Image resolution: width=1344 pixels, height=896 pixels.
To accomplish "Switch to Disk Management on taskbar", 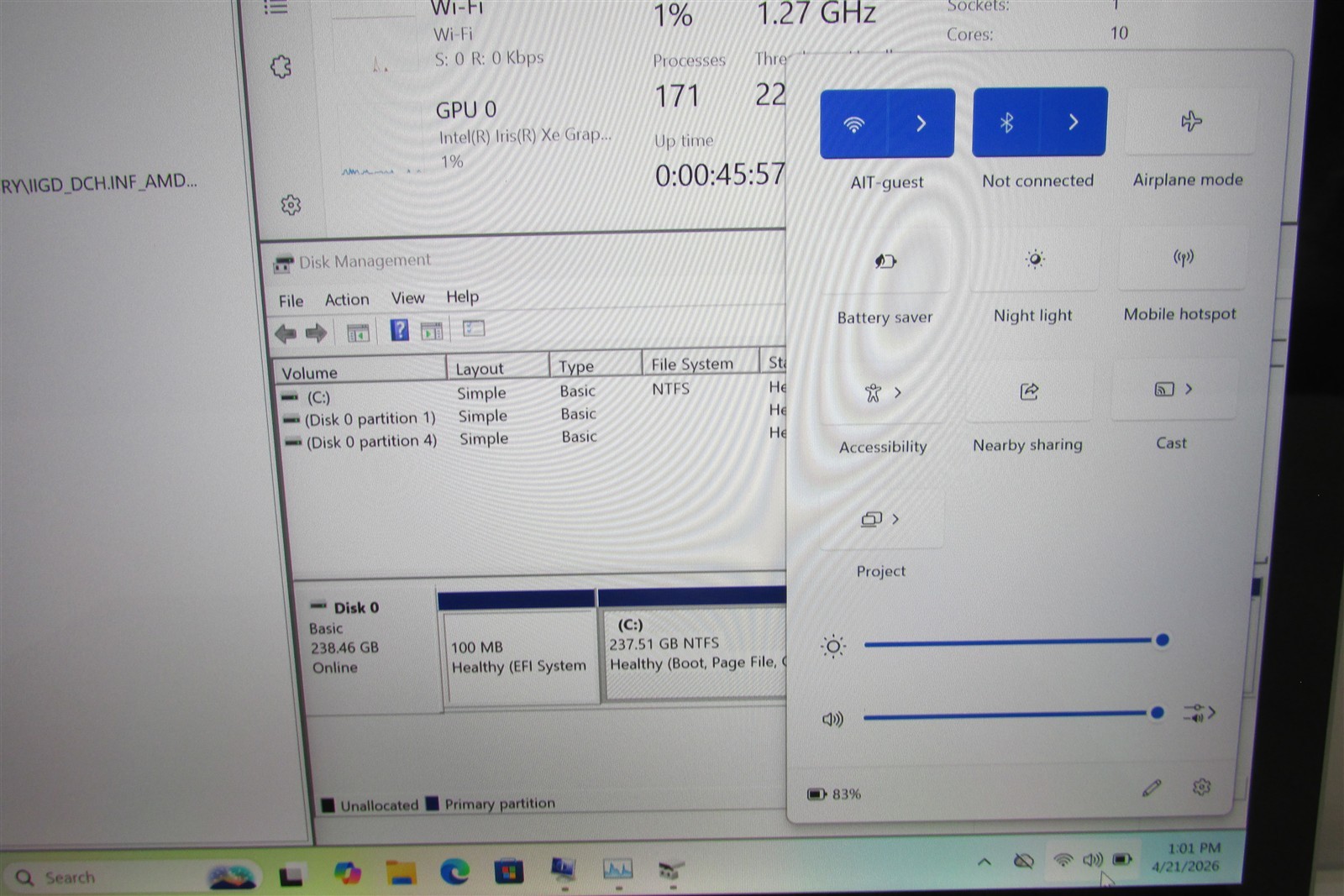I will (670, 869).
